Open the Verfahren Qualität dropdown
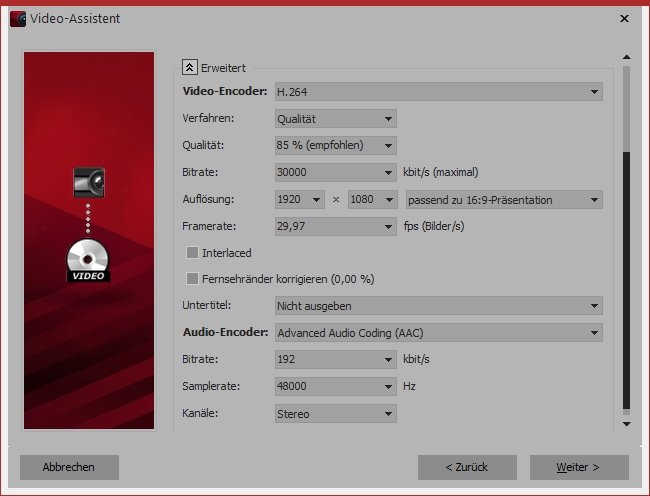This screenshot has width=650, height=496. click(335, 119)
